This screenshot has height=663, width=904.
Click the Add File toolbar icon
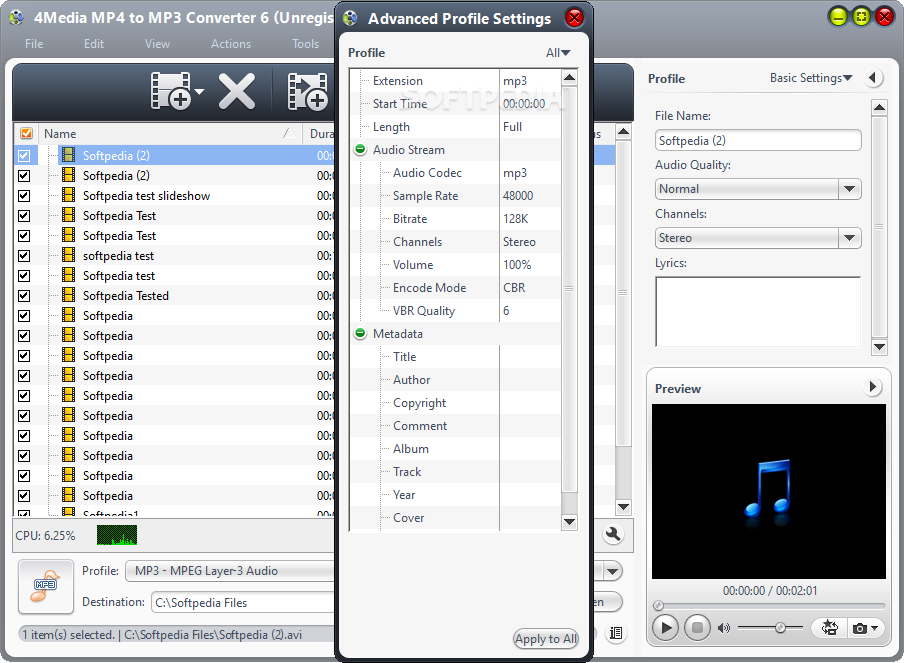[171, 91]
